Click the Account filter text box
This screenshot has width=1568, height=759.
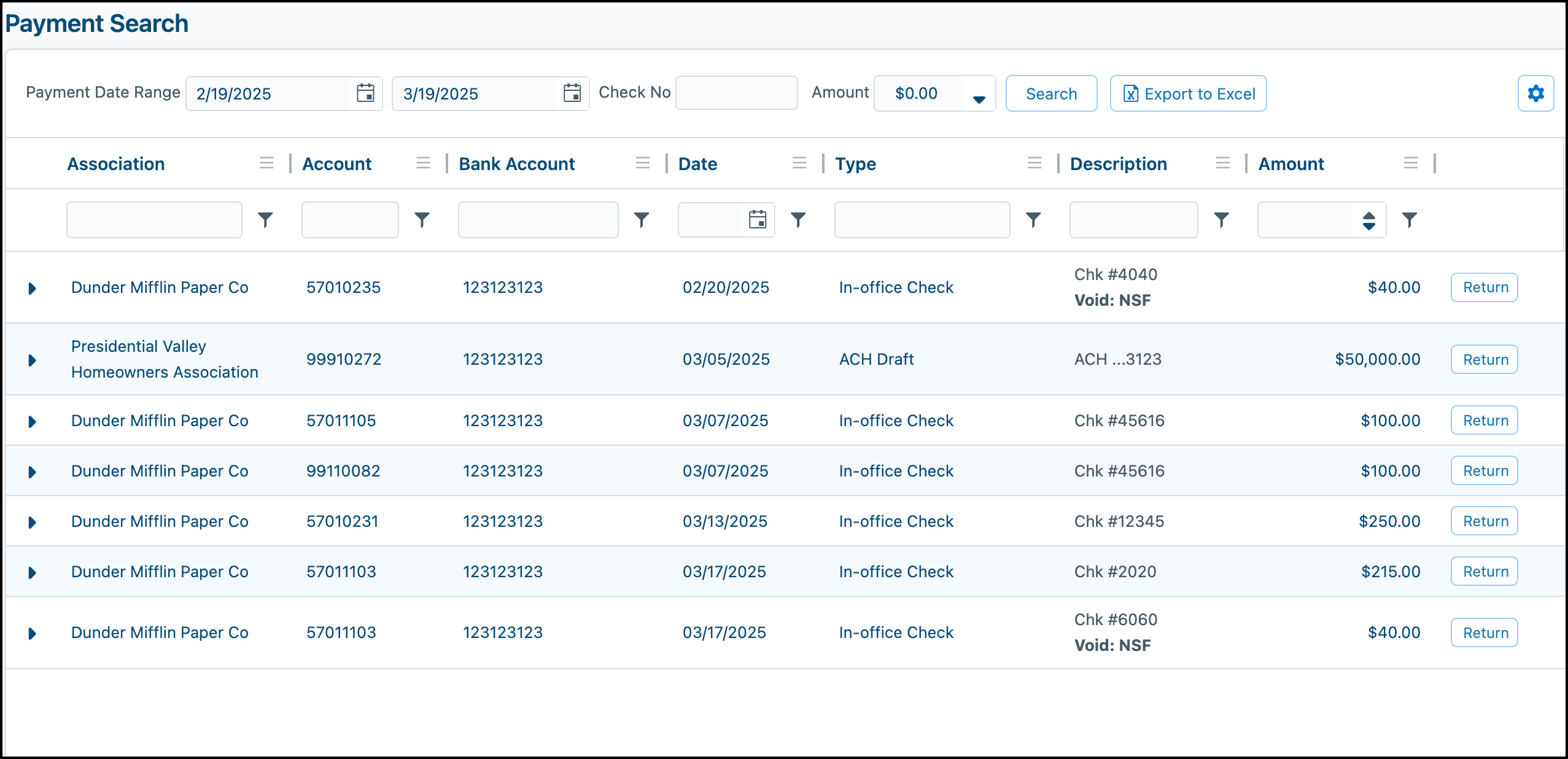coord(350,220)
